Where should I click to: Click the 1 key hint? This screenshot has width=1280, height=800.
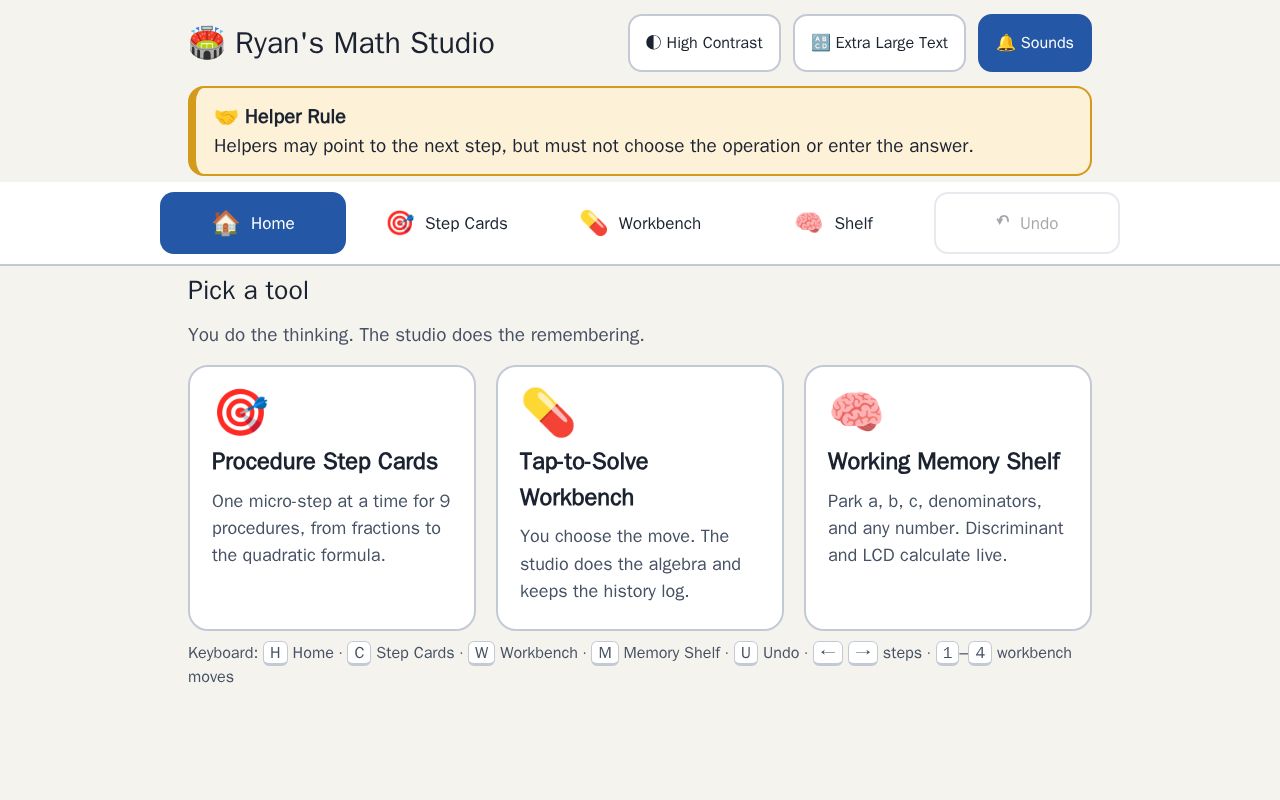[947, 653]
